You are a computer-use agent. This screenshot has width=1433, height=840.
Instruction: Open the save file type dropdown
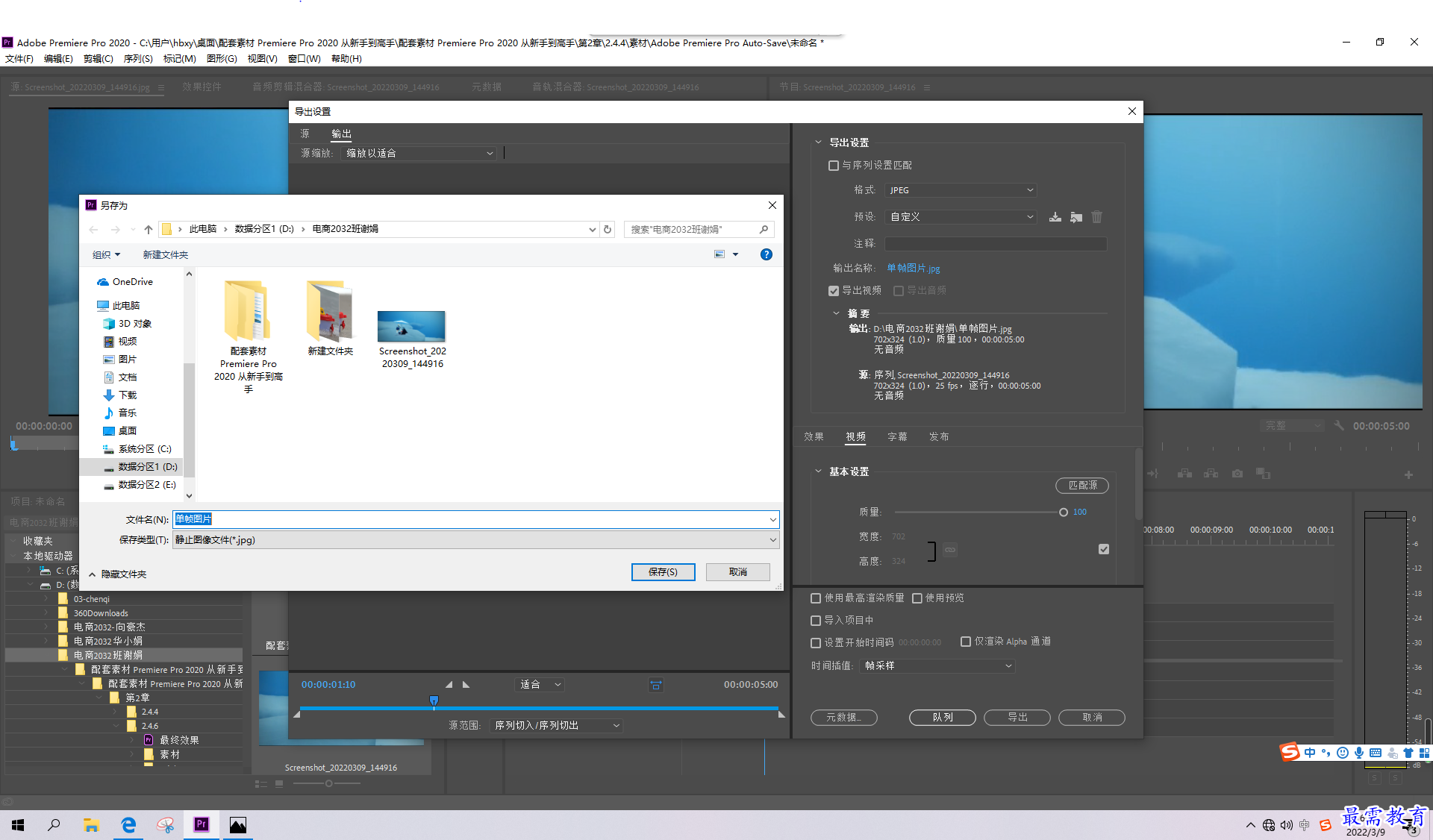pos(476,540)
